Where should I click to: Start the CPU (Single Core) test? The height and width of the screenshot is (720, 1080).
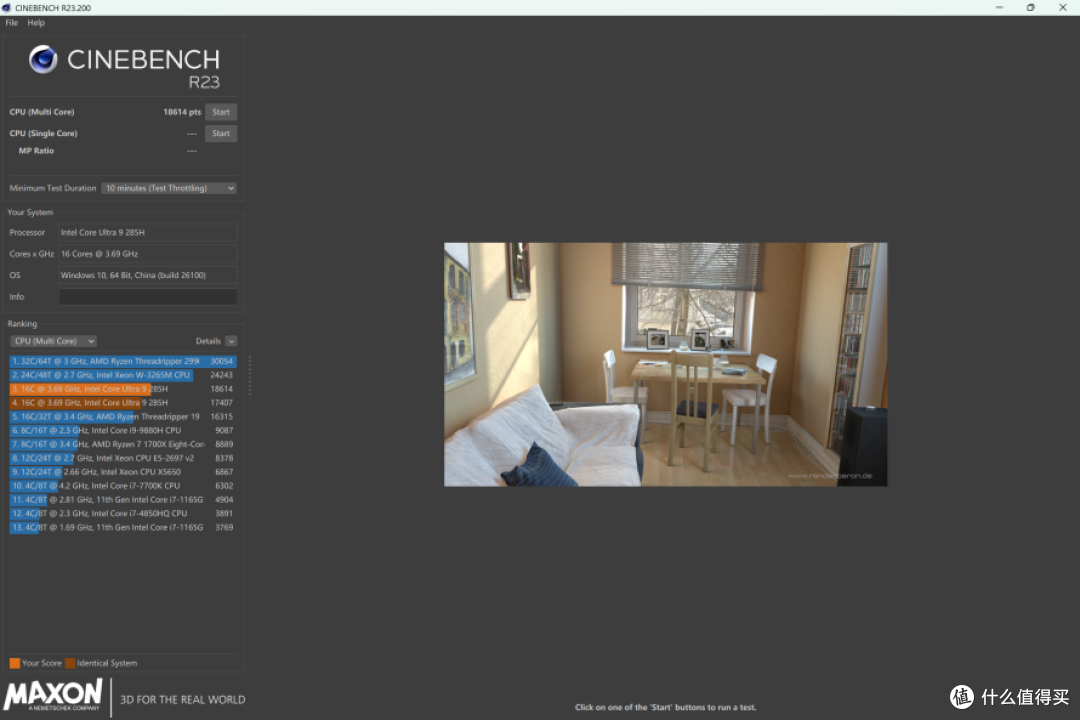221,133
